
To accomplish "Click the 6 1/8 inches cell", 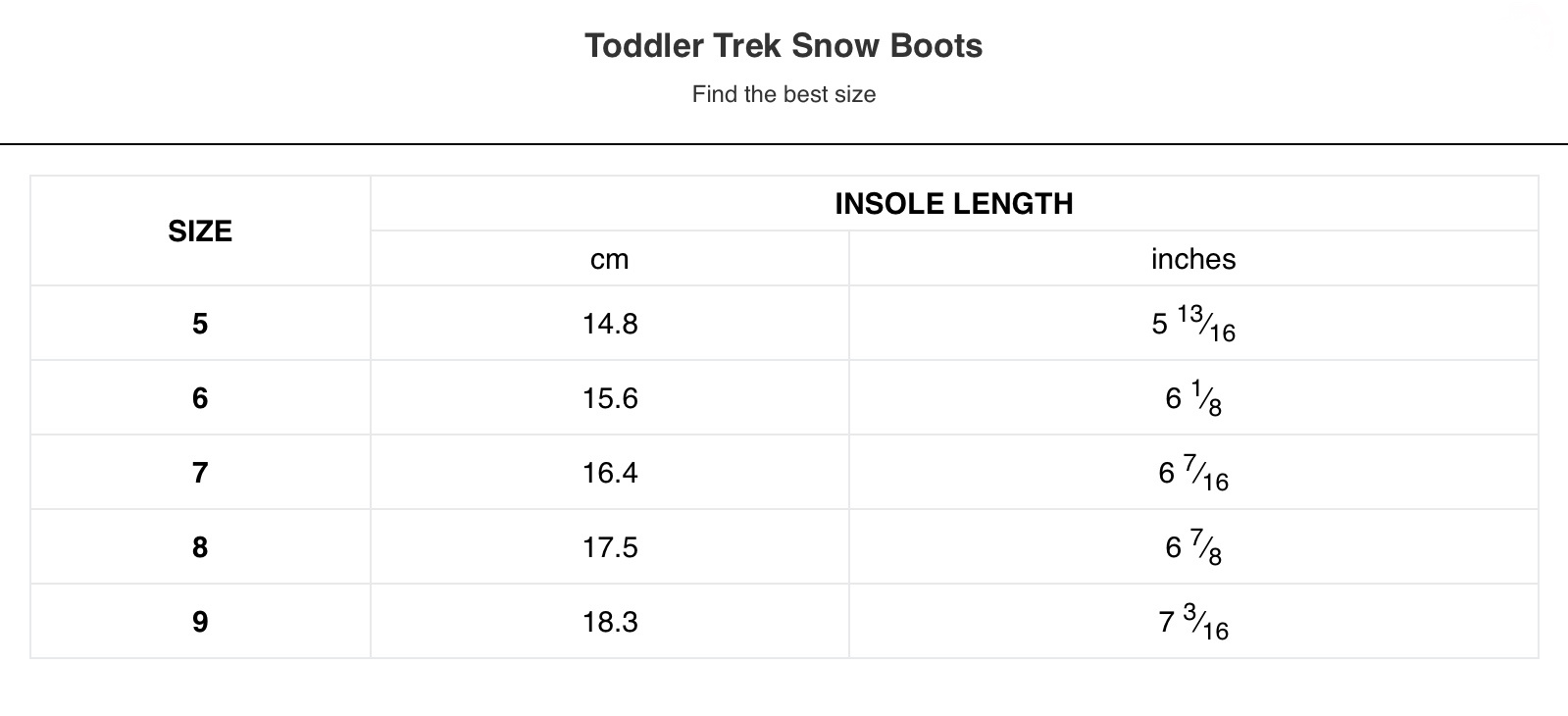I will [1193, 398].
